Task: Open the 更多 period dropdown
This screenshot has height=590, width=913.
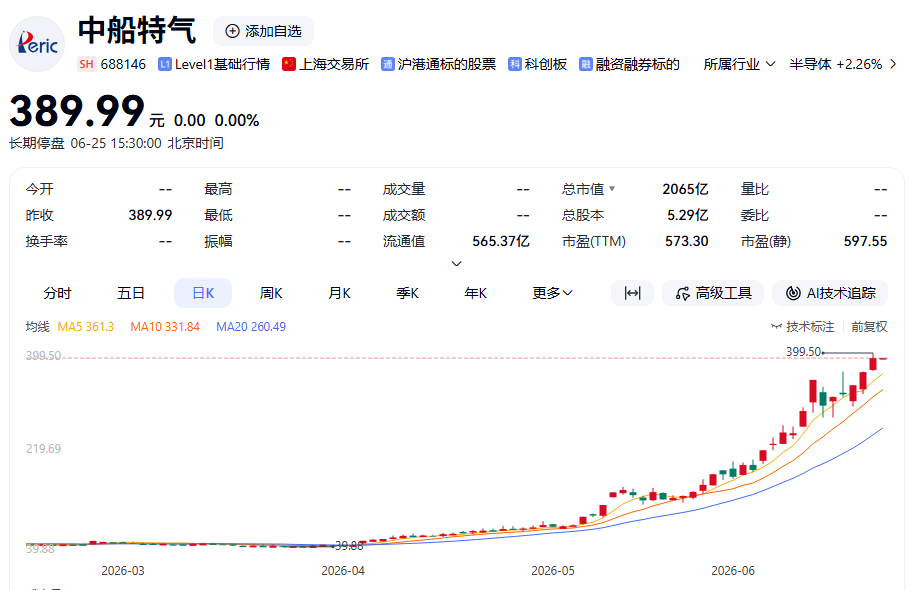Action: (x=552, y=293)
